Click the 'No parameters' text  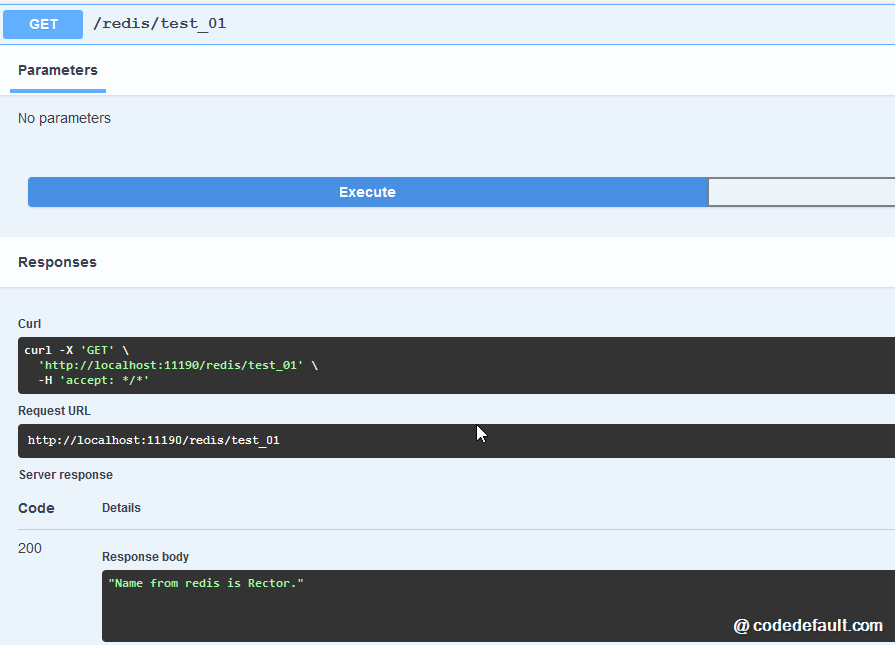pyautogui.click(x=64, y=118)
